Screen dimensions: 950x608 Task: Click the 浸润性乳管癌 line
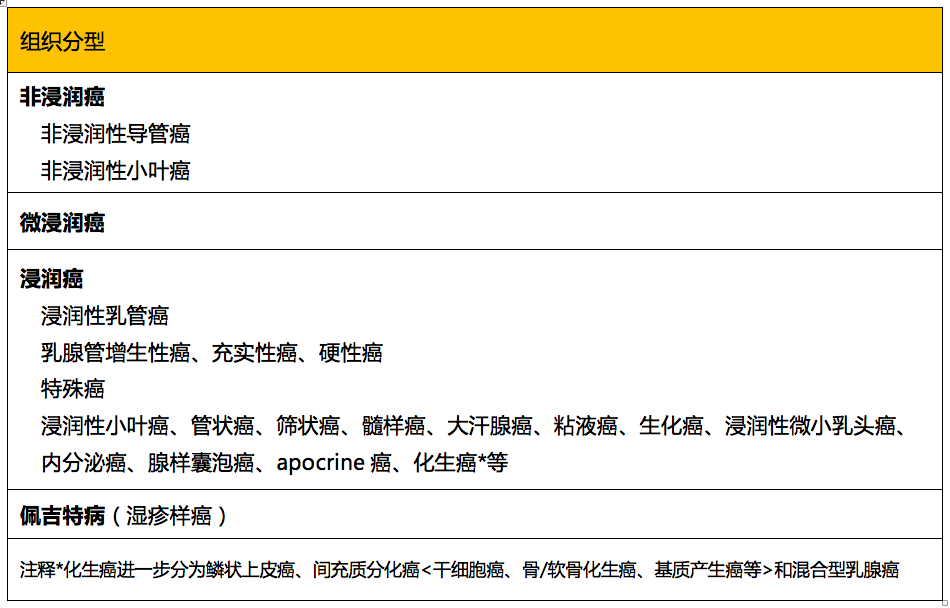point(105,316)
